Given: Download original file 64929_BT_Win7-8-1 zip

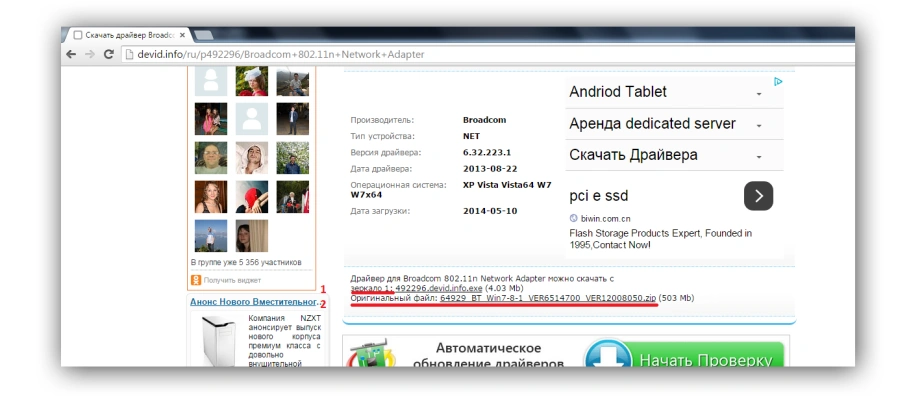Looking at the screenshot, I should pyautogui.click(x=548, y=298).
